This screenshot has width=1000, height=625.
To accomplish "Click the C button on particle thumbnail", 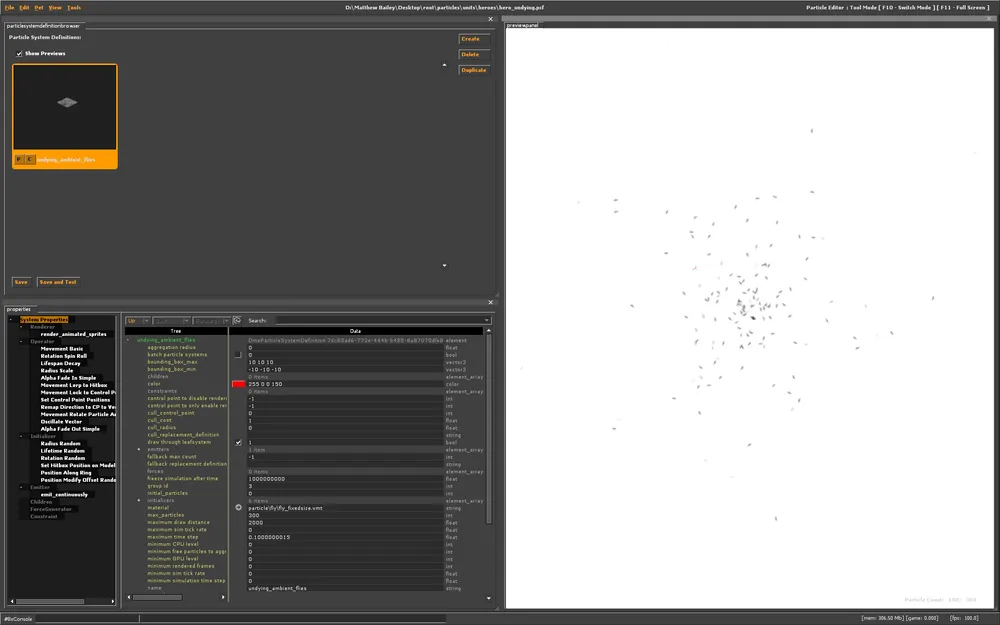I will pos(29,159).
